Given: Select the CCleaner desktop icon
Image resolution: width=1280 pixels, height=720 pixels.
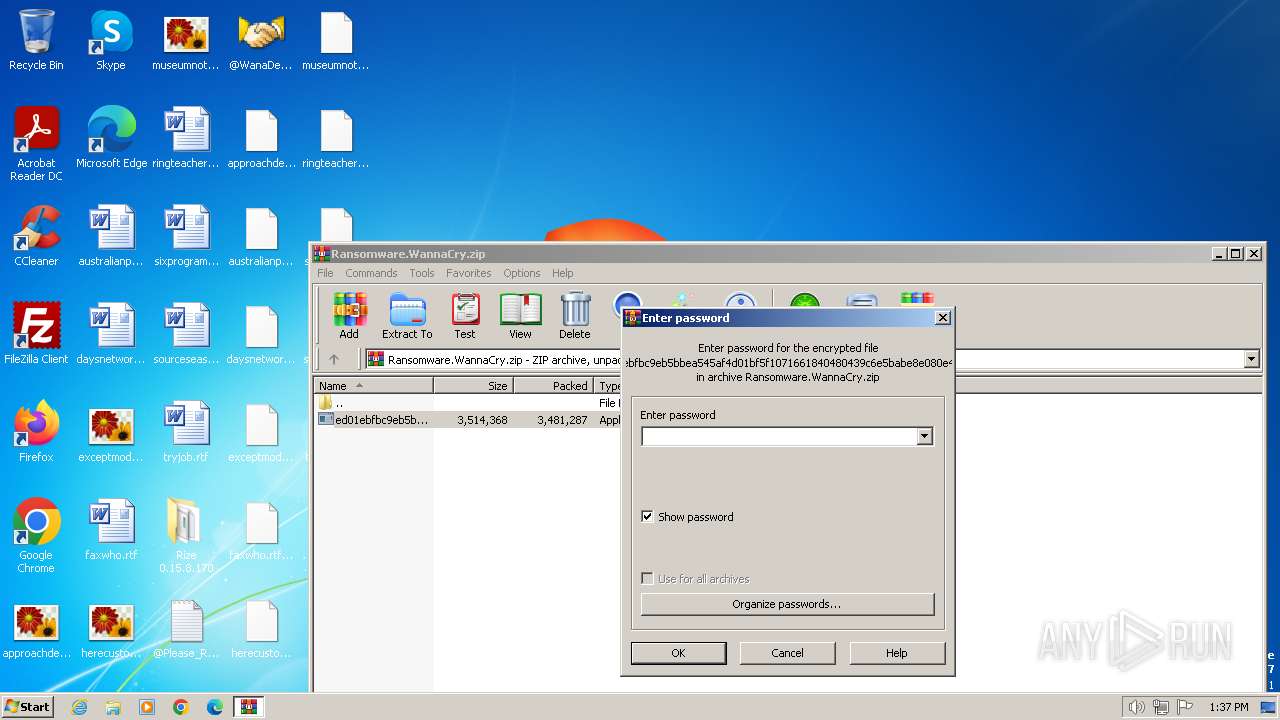Looking at the screenshot, I should [36, 237].
